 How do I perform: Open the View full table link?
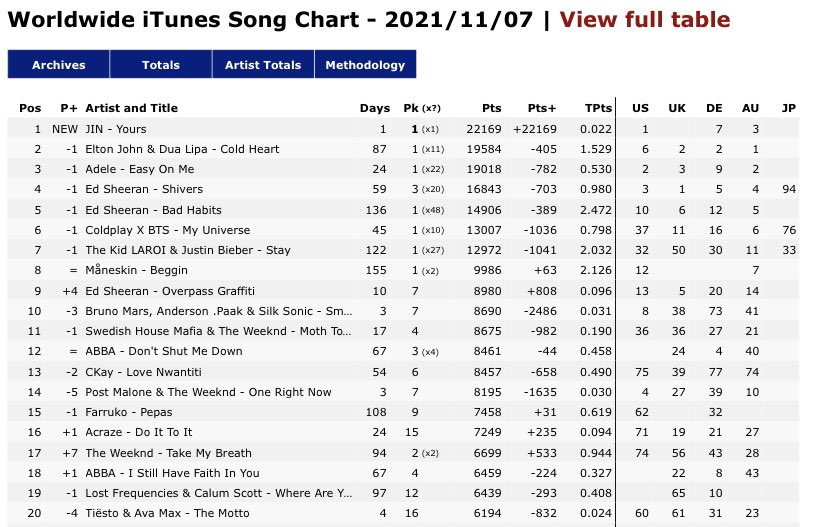(x=644, y=20)
